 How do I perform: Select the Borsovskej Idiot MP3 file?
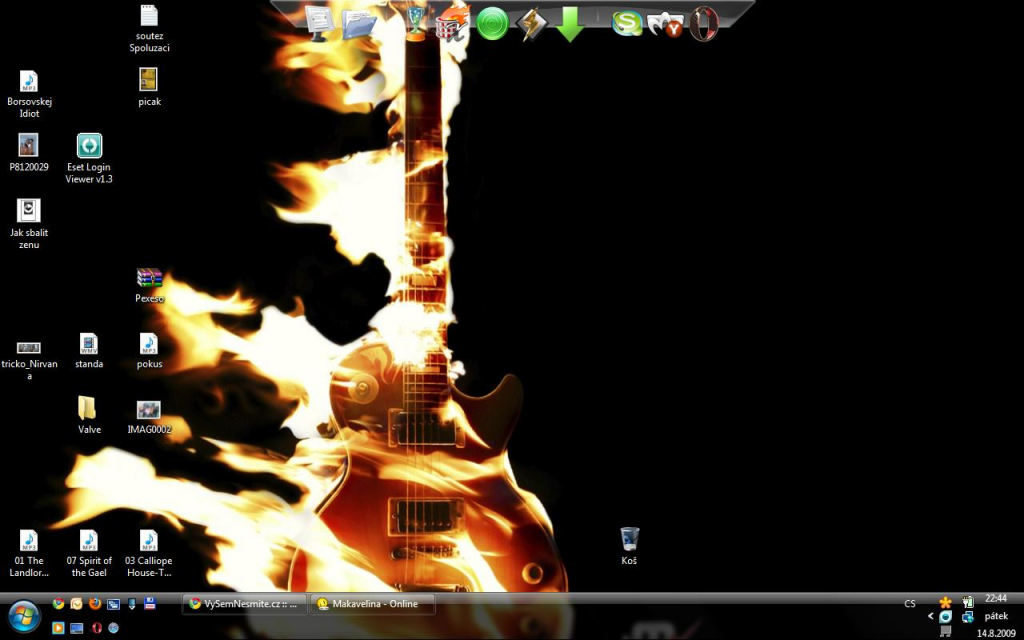pos(29,95)
